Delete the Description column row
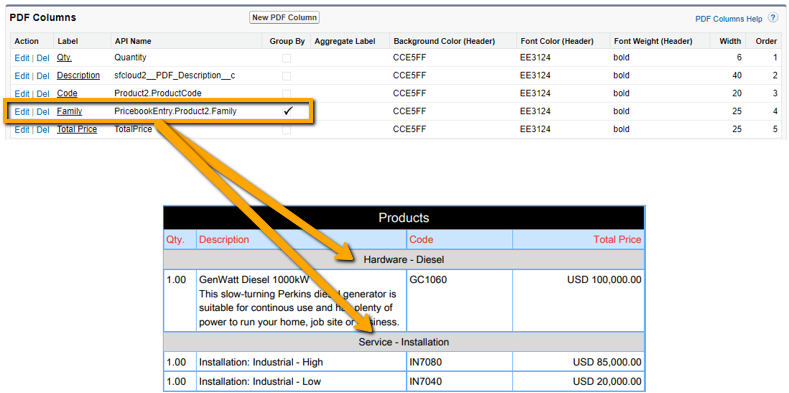This screenshot has height=393, width=789. pos(43,76)
